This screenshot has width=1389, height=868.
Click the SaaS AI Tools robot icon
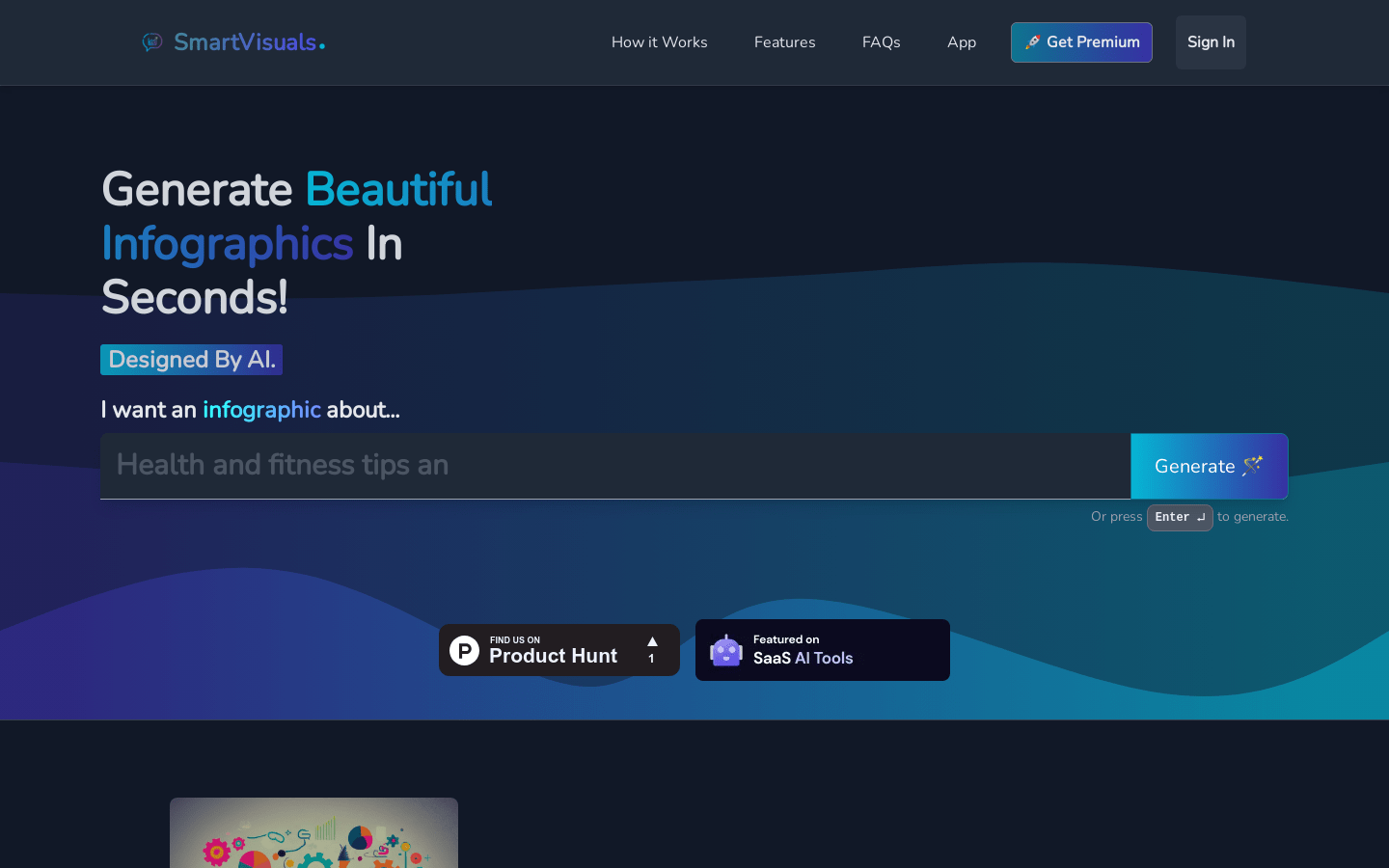coord(726,650)
